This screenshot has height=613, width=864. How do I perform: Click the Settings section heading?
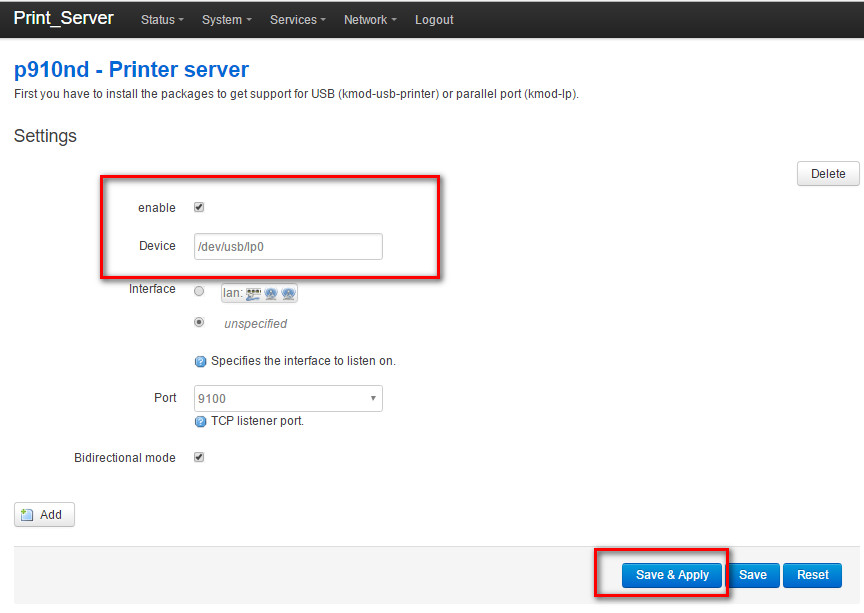(45, 136)
